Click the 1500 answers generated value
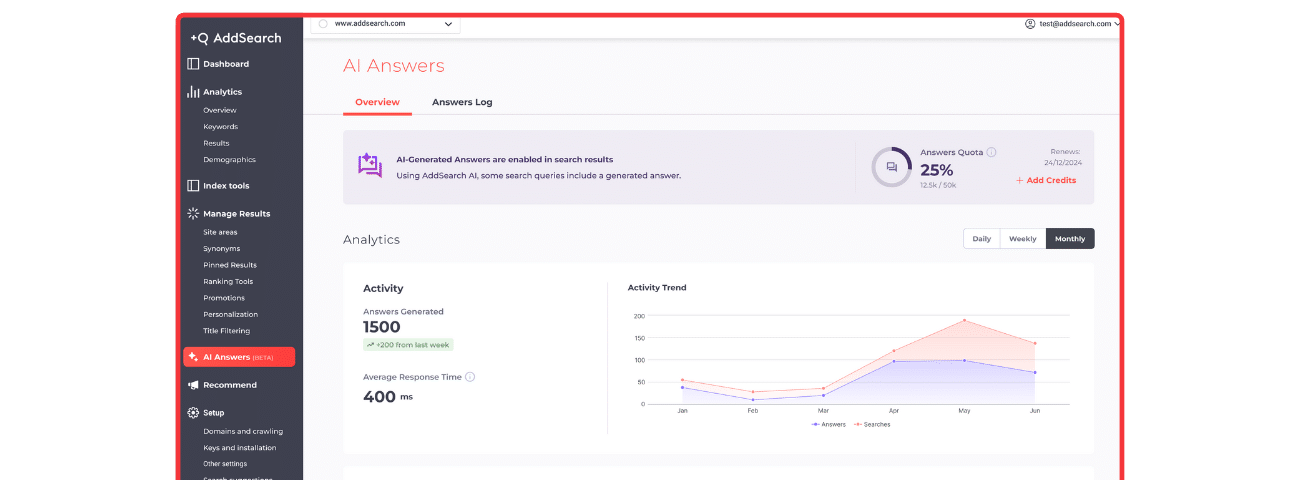Image resolution: width=1300 pixels, height=480 pixels. (382, 327)
